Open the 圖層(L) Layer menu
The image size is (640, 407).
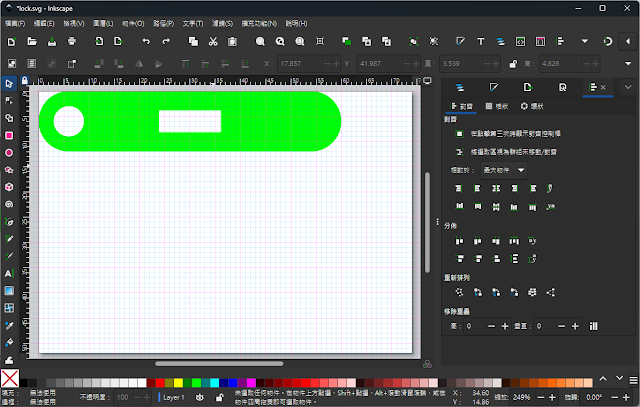pos(103,24)
